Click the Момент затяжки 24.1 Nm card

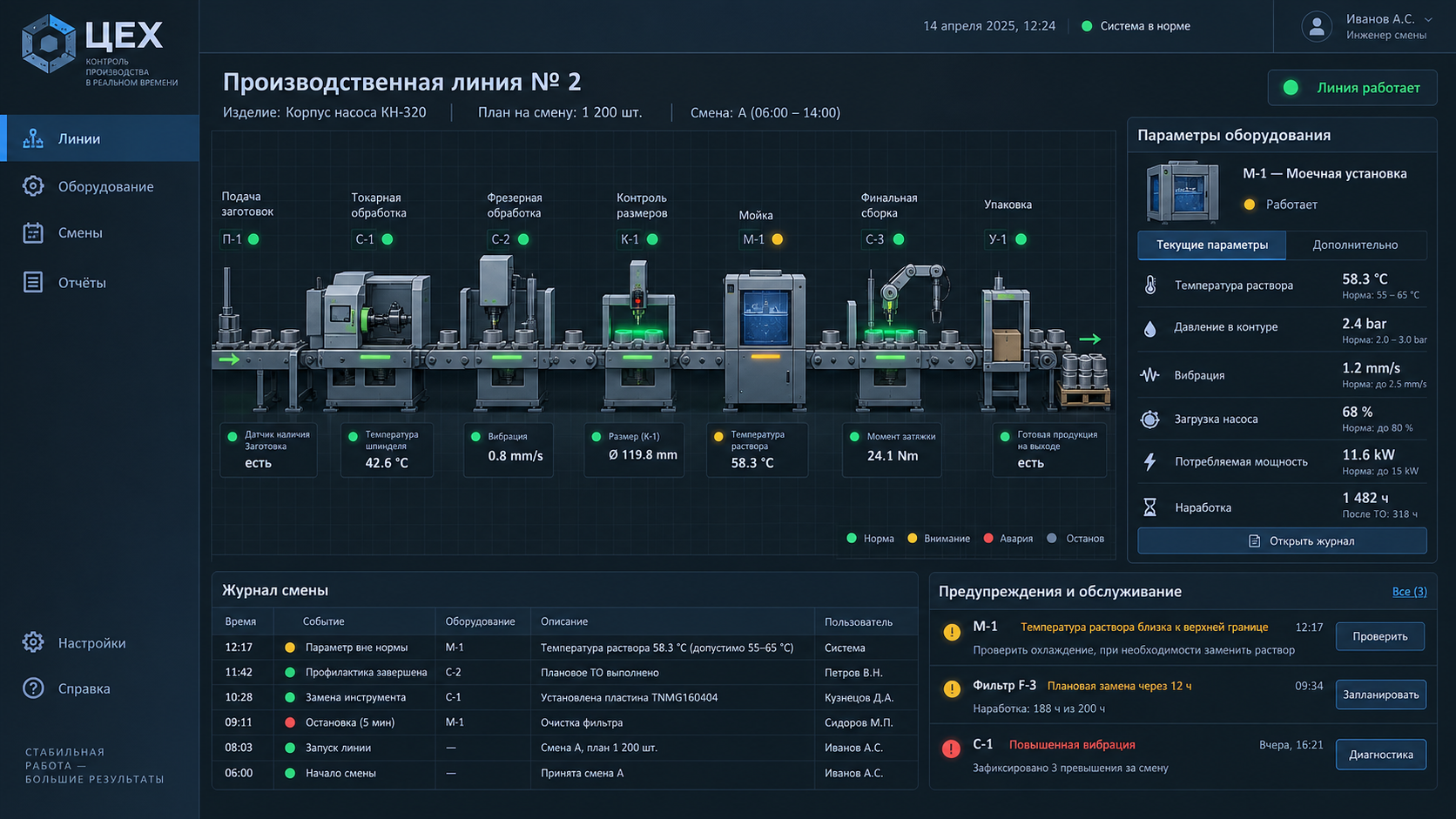(x=892, y=449)
